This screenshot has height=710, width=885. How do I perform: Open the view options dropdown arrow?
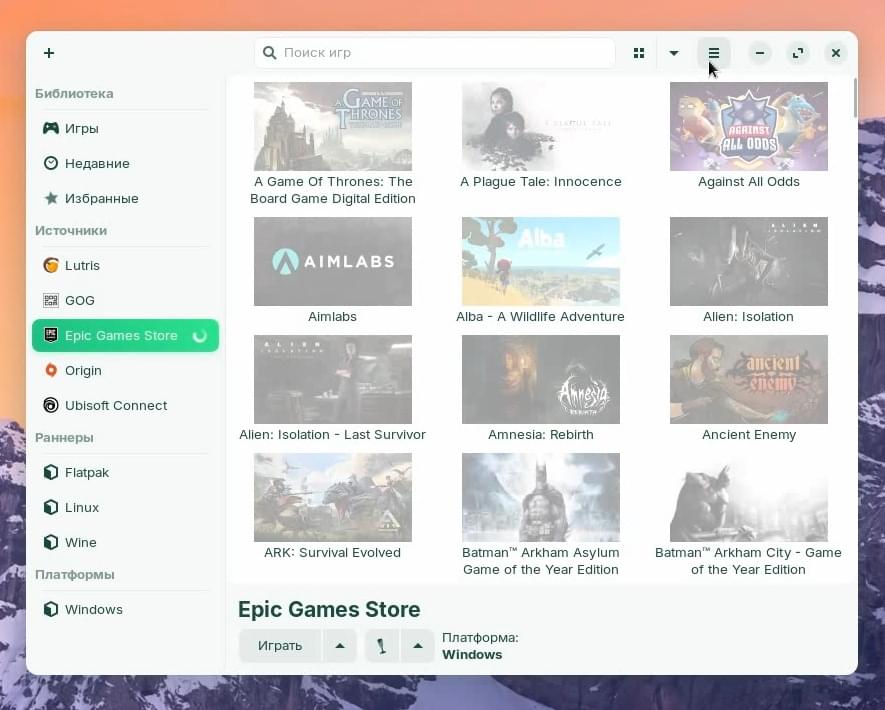click(674, 53)
